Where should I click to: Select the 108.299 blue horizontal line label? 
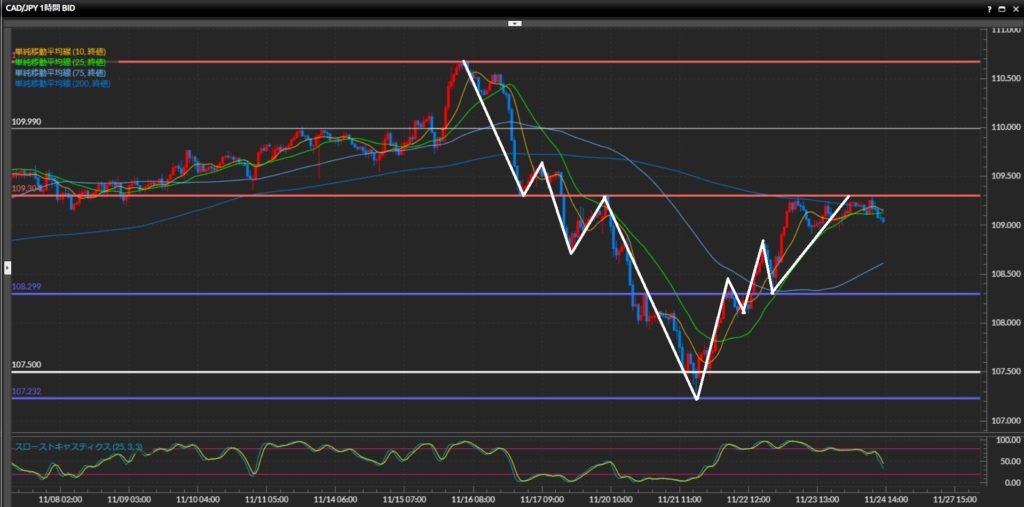click(x=26, y=287)
